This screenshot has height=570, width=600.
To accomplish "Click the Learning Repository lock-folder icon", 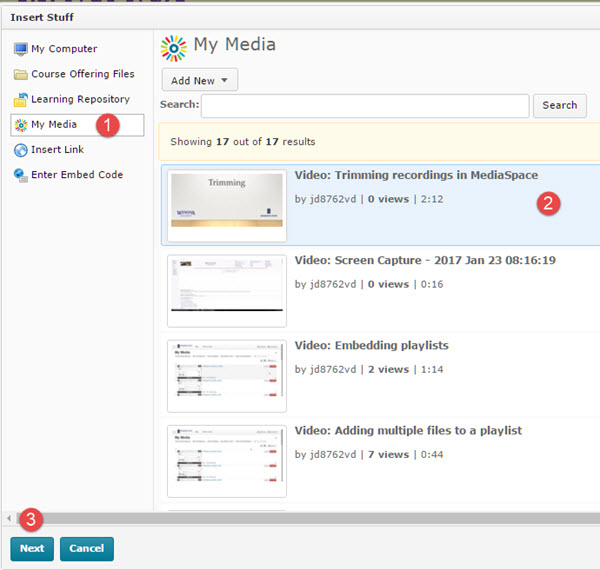I will point(20,100).
